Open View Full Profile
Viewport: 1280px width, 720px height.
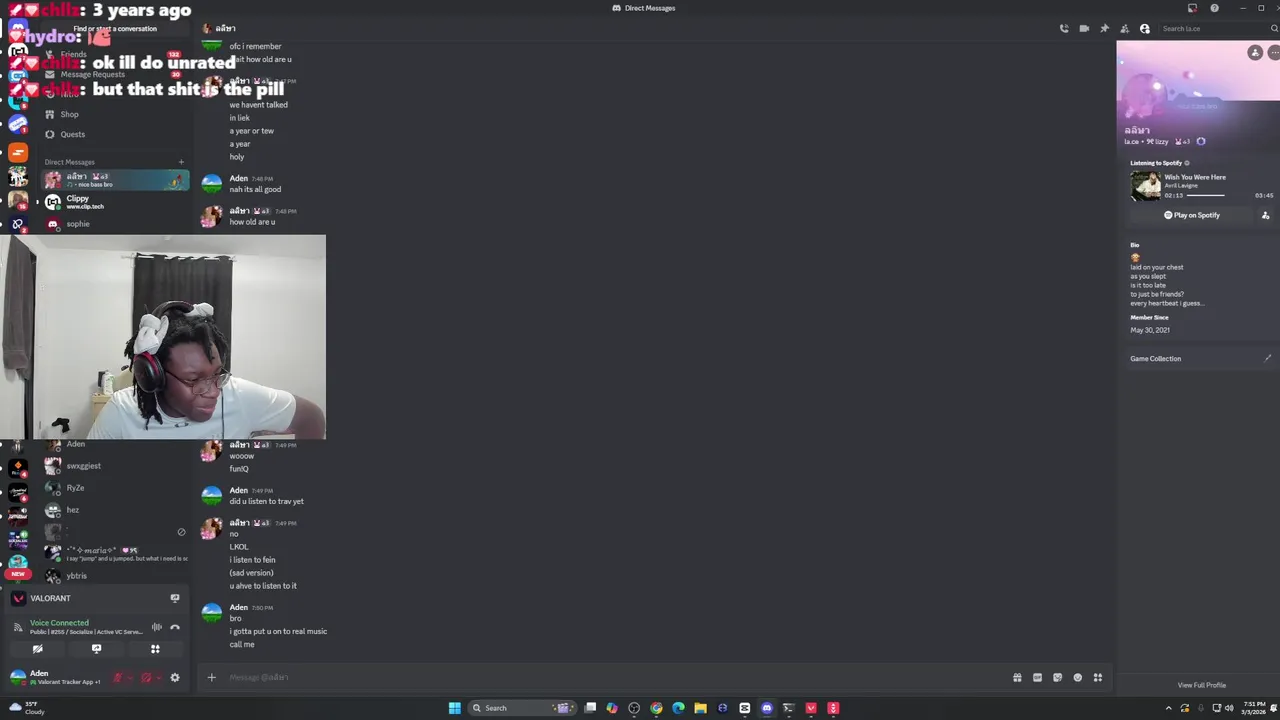(1201, 685)
